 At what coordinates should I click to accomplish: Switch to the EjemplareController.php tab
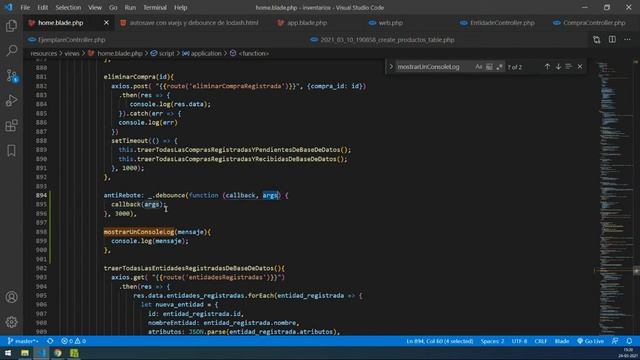67,40
